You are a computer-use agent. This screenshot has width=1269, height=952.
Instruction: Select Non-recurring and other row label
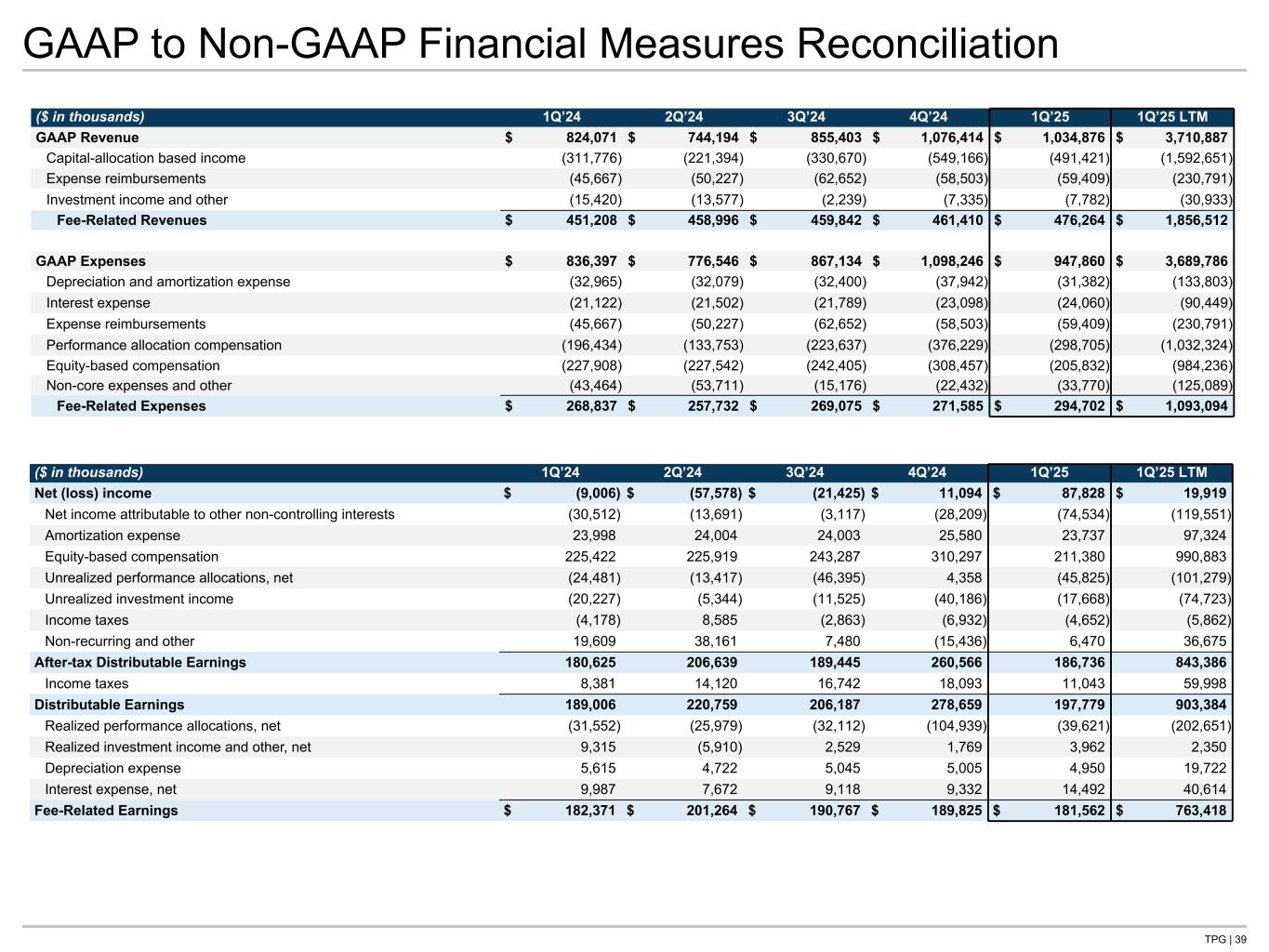pyautogui.click(x=120, y=641)
